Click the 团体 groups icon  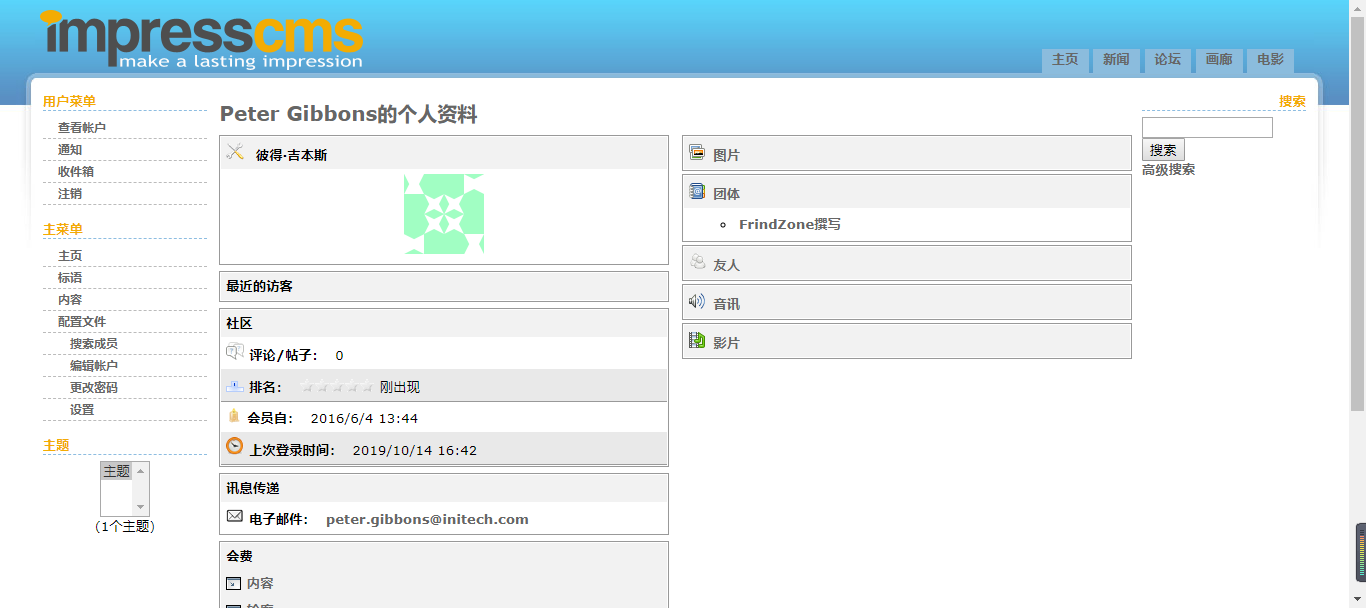tap(697, 192)
